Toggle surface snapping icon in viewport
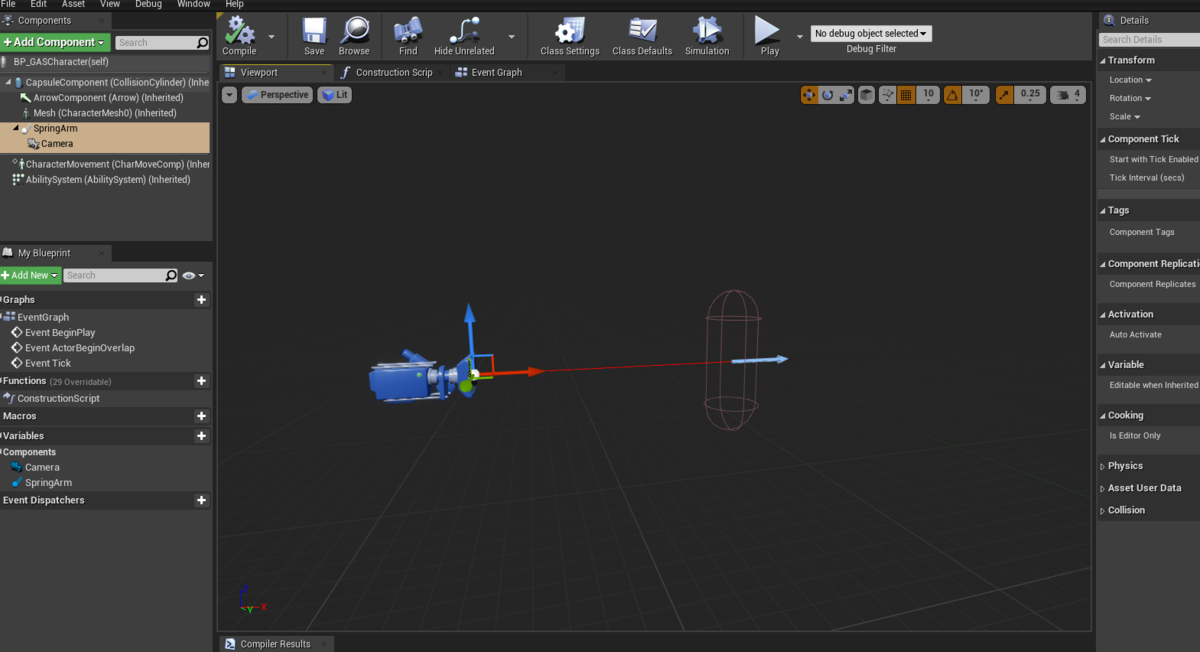The width and height of the screenshot is (1200, 652). (x=886, y=95)
